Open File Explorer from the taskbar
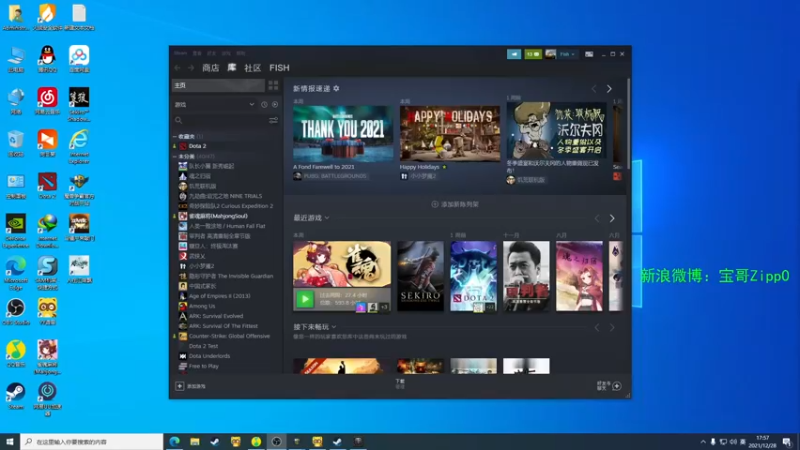 (195, 441)
